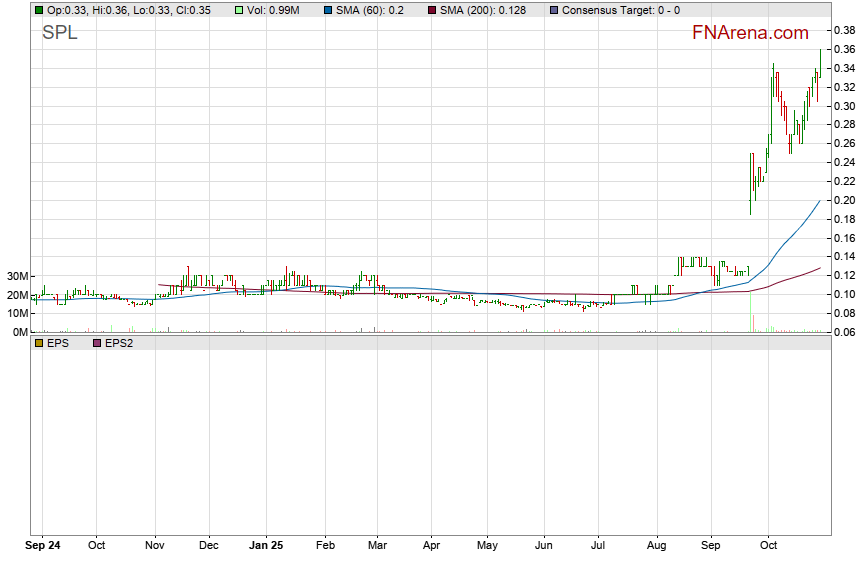Screen dimensions: 859x566
Task: Click the 0.20 price axis label
Action: pos(842,200)
